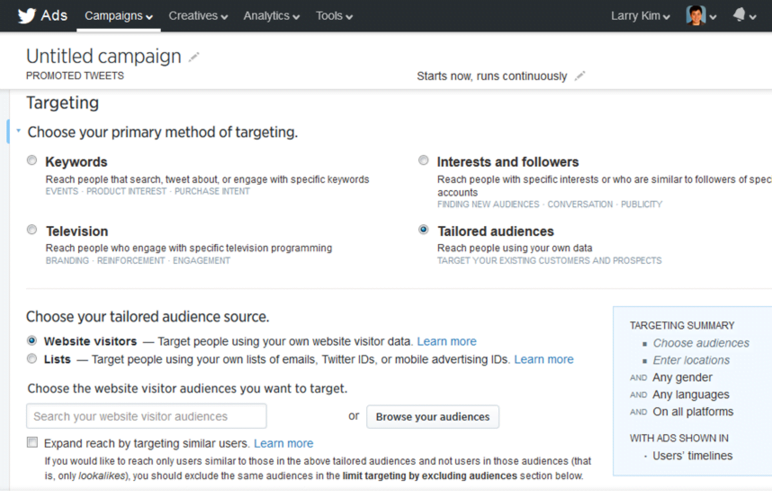This screenshot has height=498, width=772.
Task: Select the Interests and followers radio button
Action: 423,161
